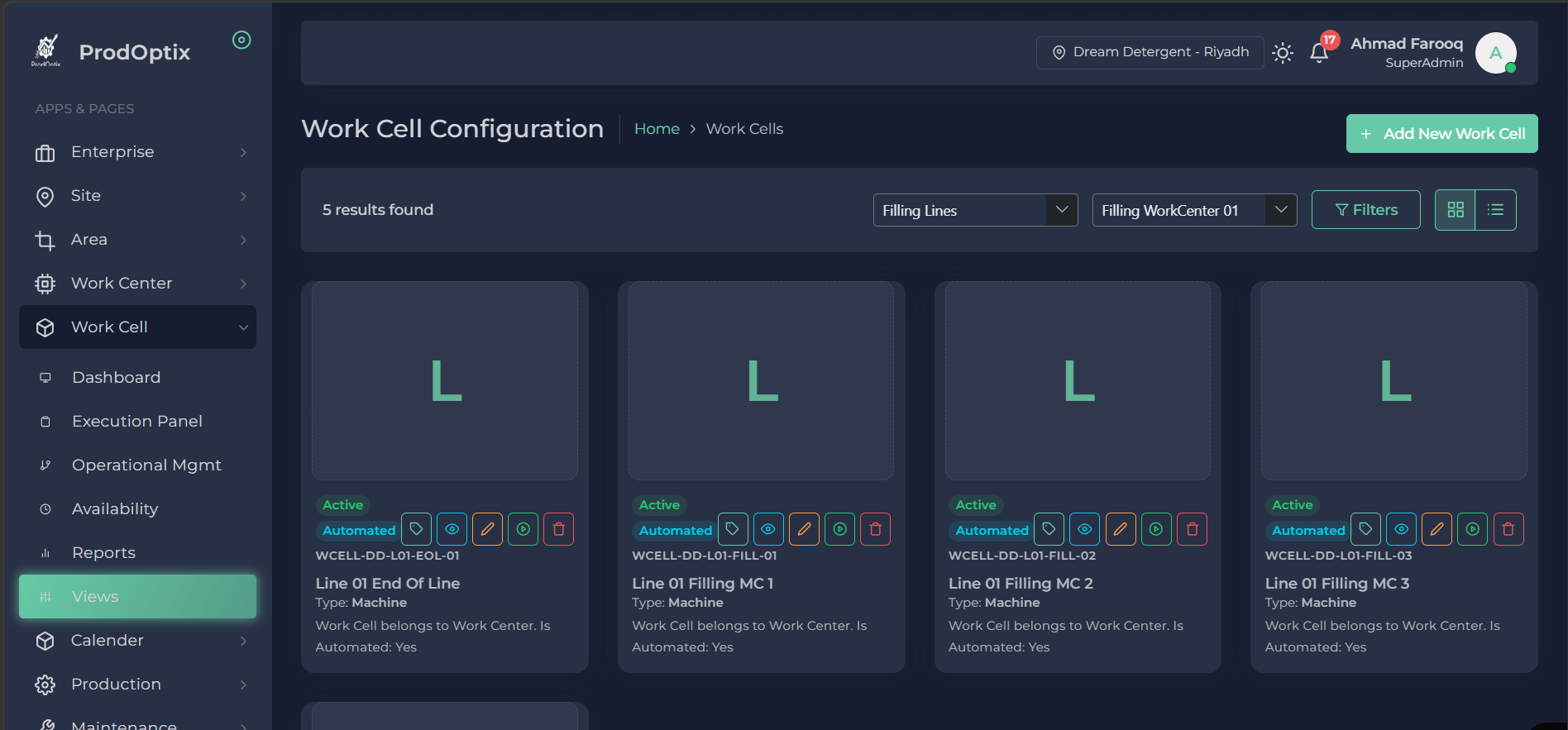Image resolution: width=1568 pixels, height=730 pixels.
Task: Click Add New Work Cell button
Action: (1442, 134)
